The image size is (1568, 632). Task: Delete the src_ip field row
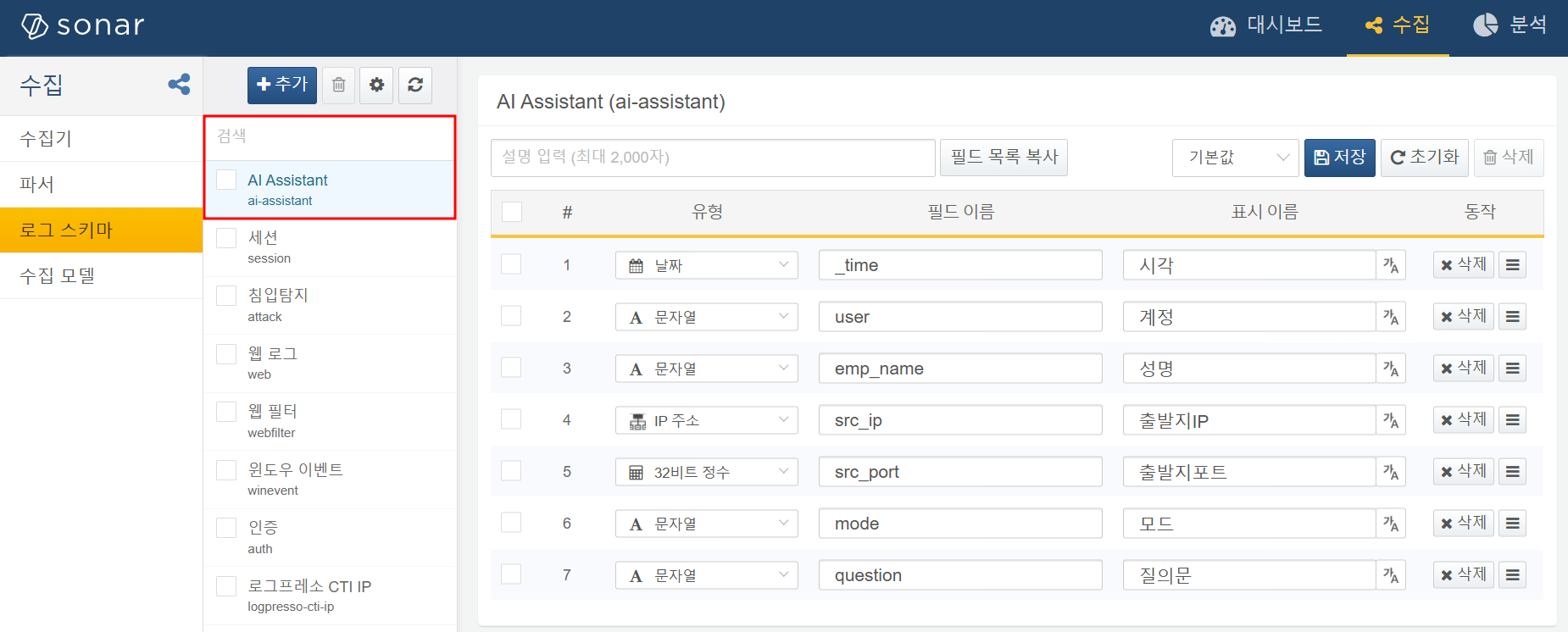click(1464, 420)
